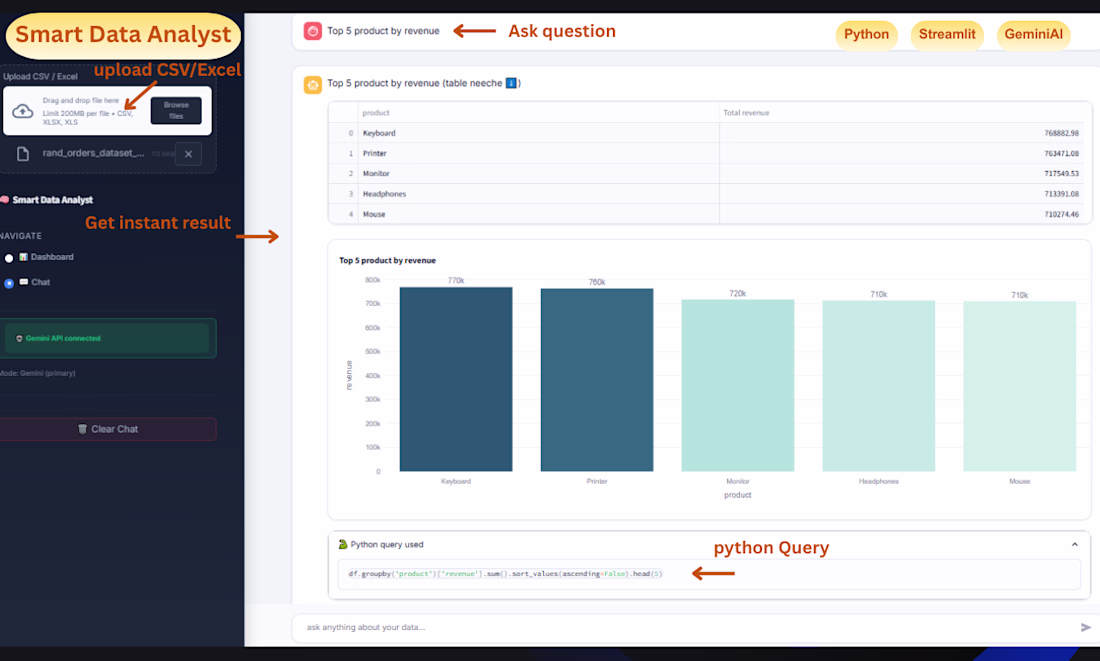The width and height of the screenshot is (1100, 661).
Task: Click the Monitor bar in the chart
Action: point(738,386)
